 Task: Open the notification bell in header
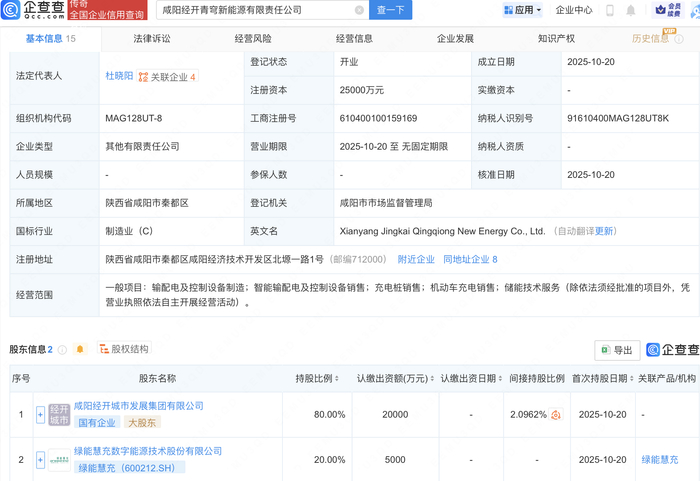(630, 10)
